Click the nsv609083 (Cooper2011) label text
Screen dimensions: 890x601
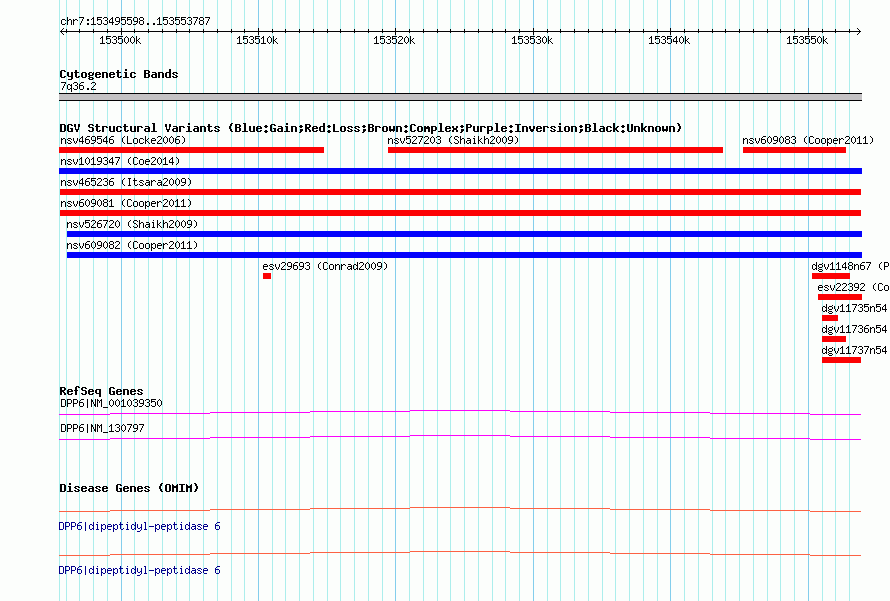pyautogui.click(x=808, y=140)
